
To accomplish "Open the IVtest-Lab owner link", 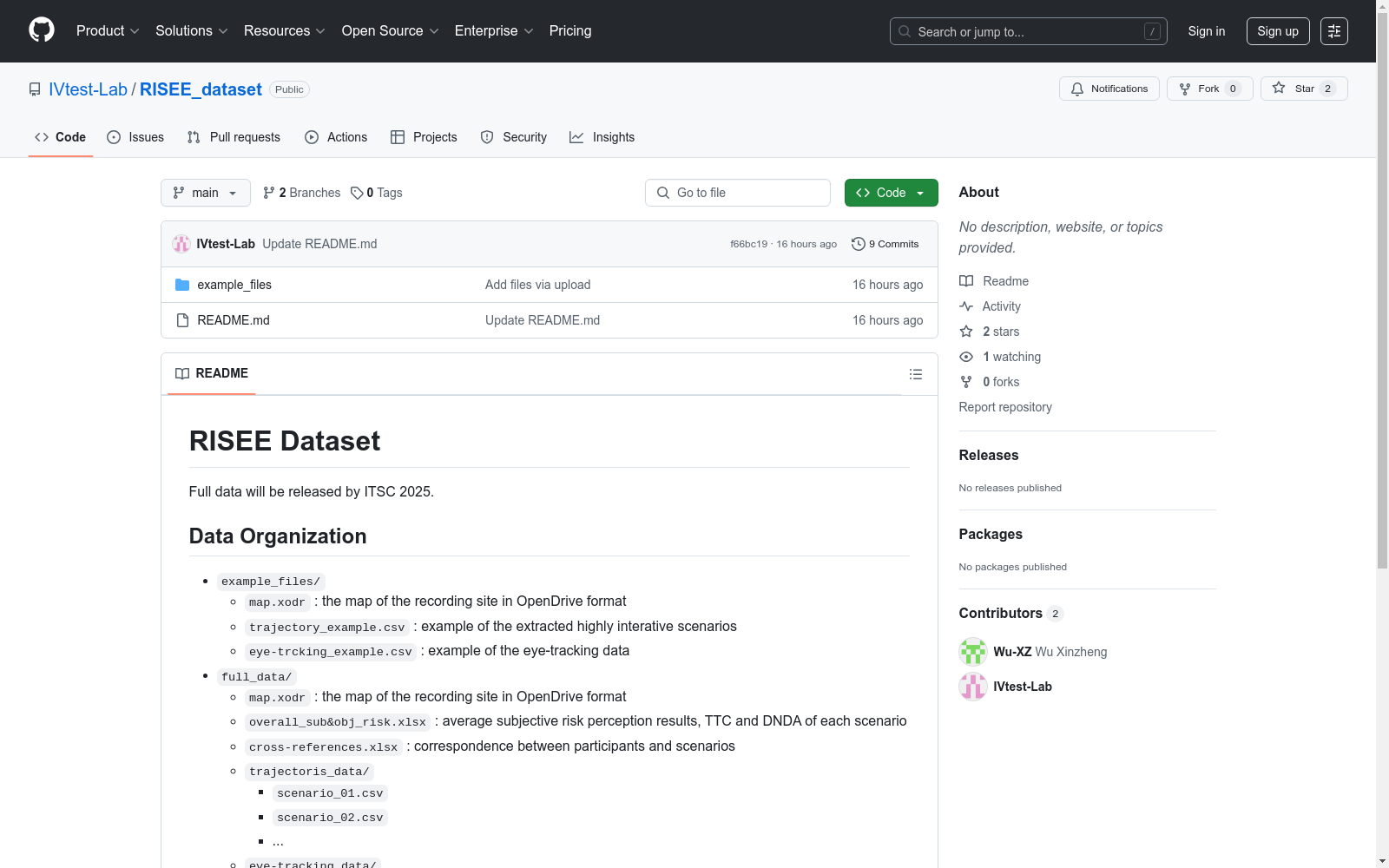I will tap(89, 89).
